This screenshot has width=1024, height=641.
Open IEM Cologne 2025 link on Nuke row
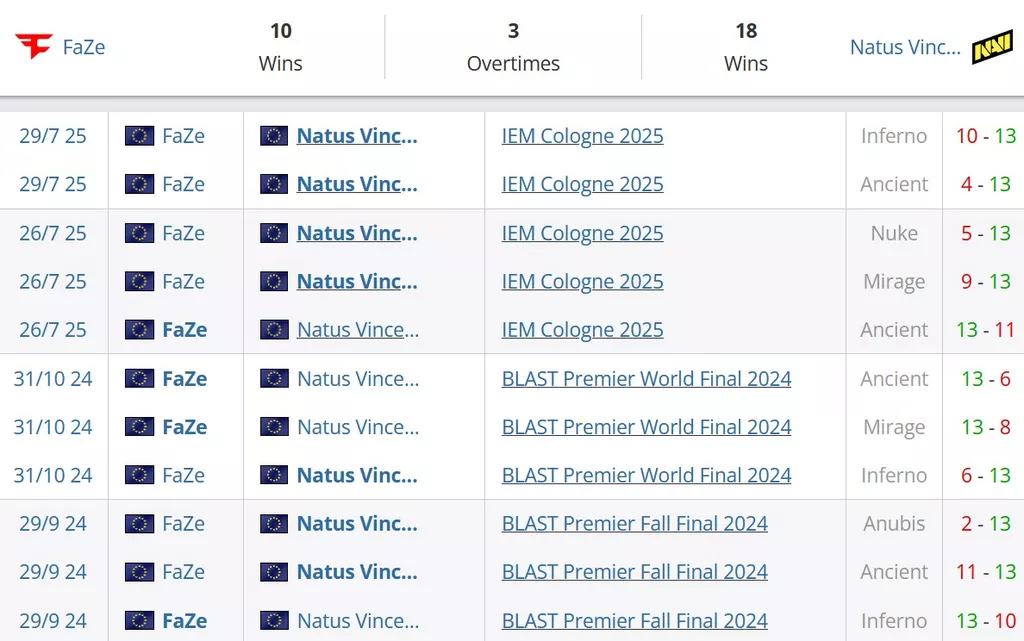[x=583, y=233]
